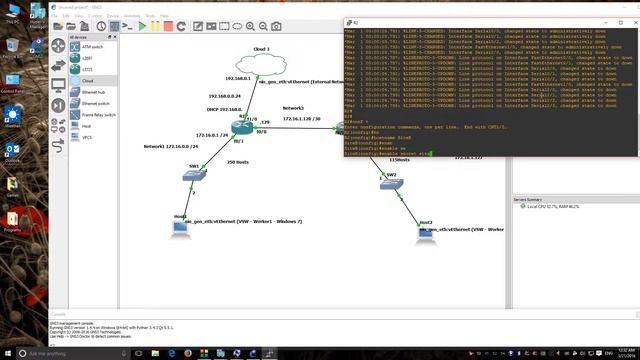Select router R1 on the canvas

(x=242, y=127)
